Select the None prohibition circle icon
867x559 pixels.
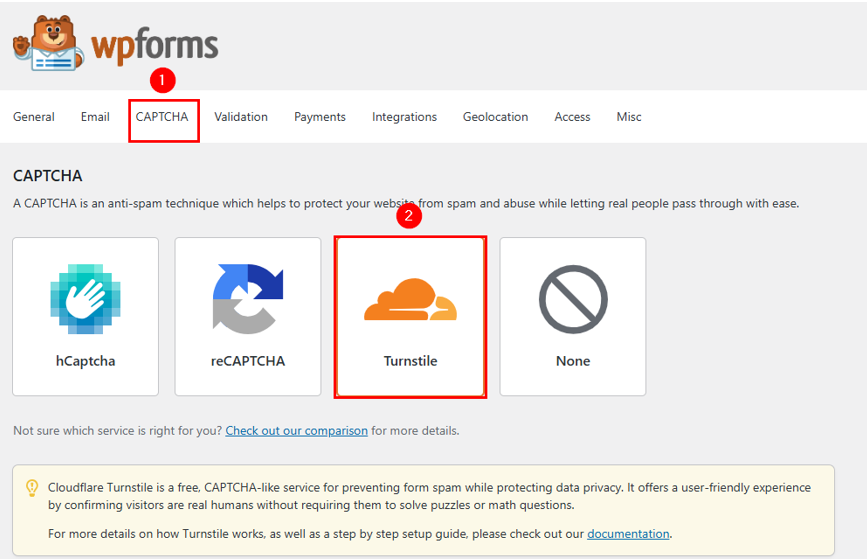(x=573, y=299)
